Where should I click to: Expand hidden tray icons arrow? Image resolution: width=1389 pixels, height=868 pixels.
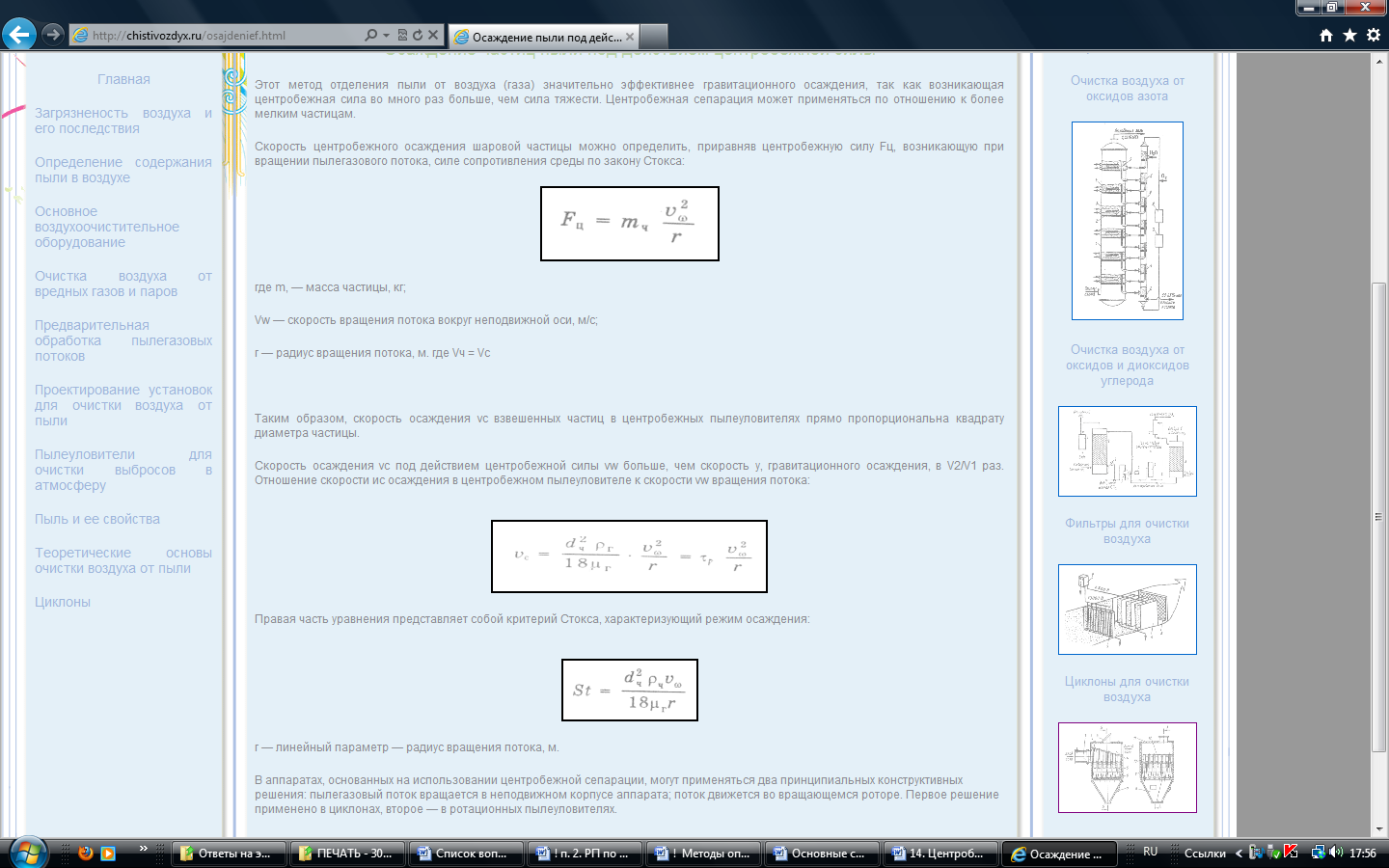[1239, 853]
